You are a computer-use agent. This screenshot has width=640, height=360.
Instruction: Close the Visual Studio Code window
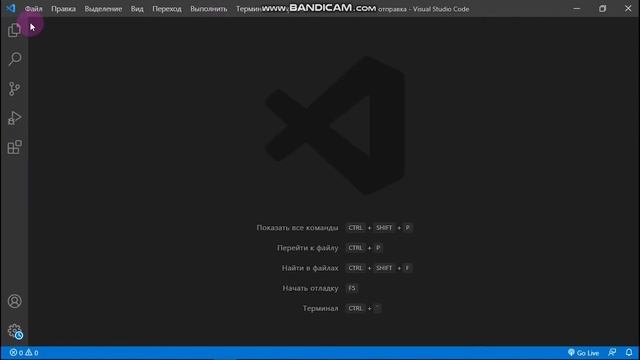628,9
